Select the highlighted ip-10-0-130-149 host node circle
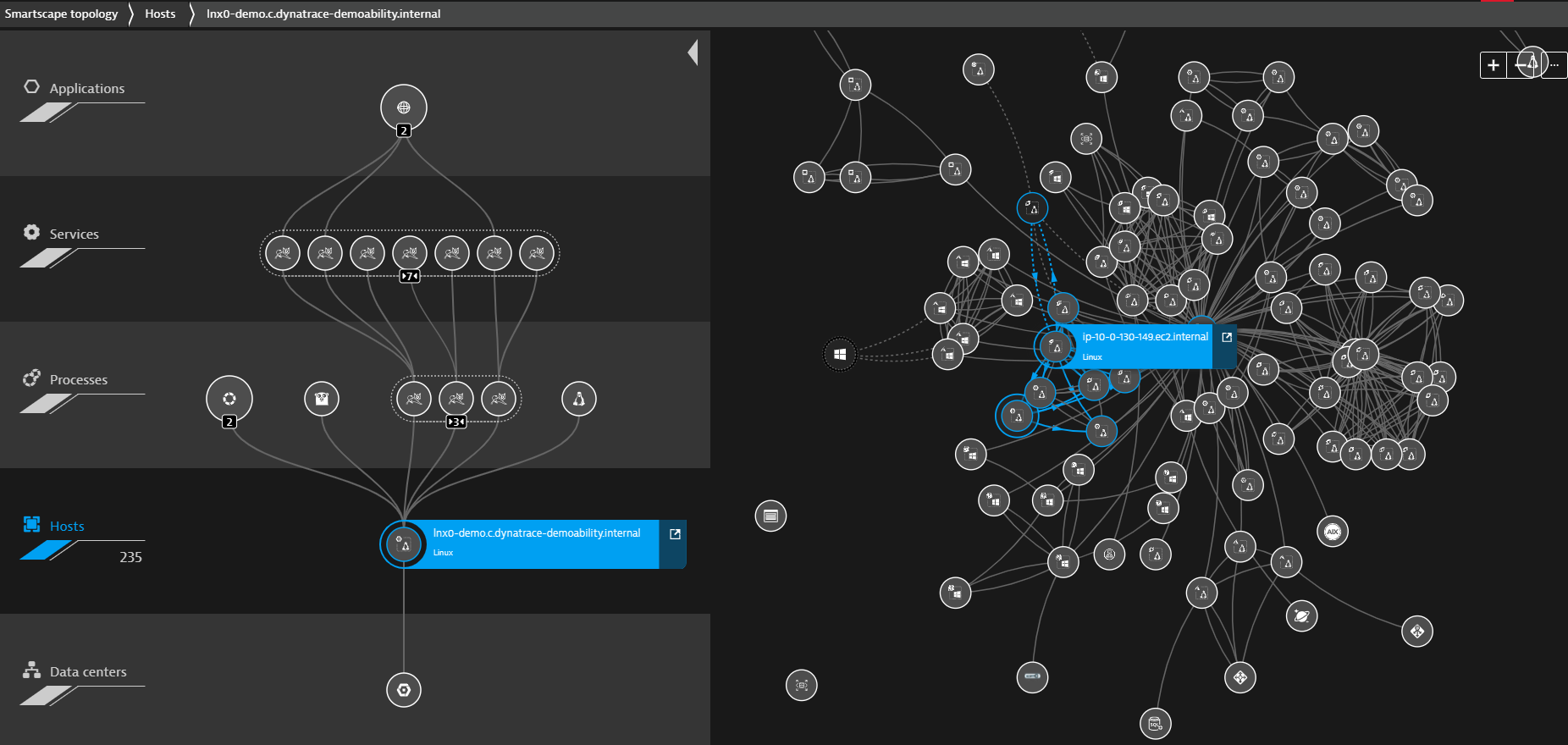 1056,346
